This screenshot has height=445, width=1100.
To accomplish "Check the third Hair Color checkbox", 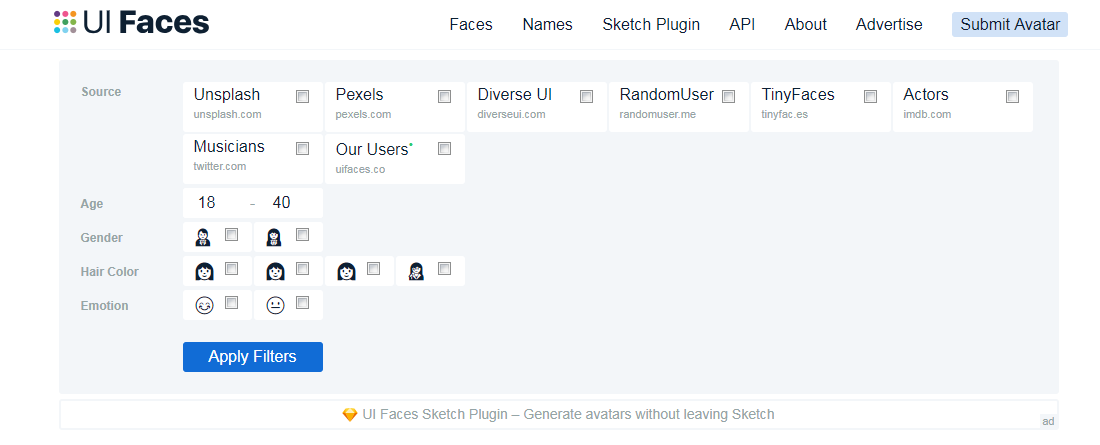I will coord(373,269).
